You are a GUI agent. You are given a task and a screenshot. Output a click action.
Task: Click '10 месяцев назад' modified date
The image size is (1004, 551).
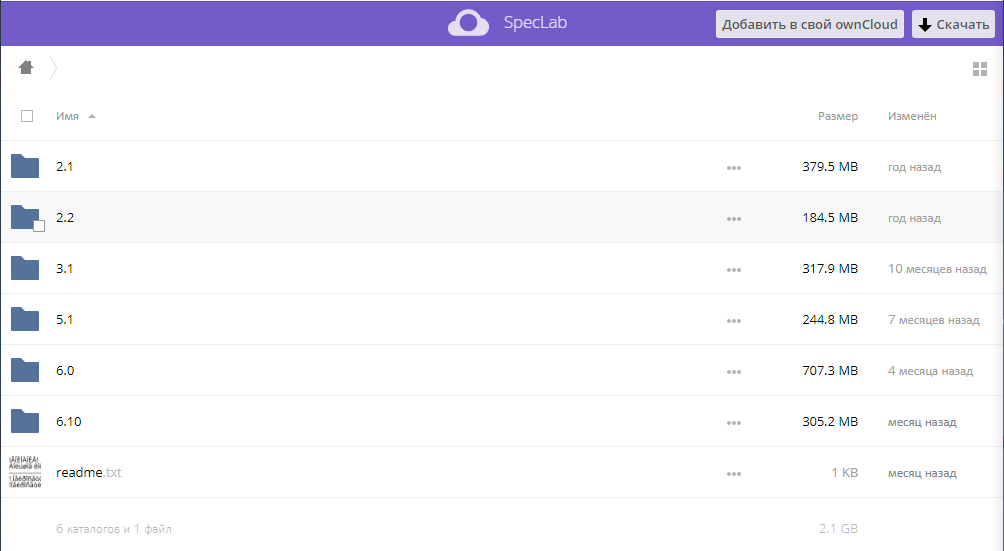coord(937,269)
